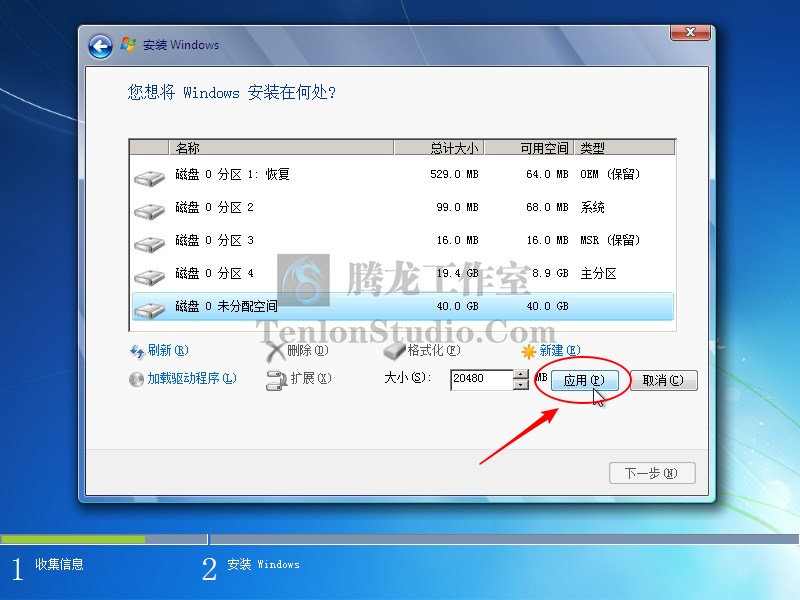Click the 下一步(N) button

coord(652,473)
